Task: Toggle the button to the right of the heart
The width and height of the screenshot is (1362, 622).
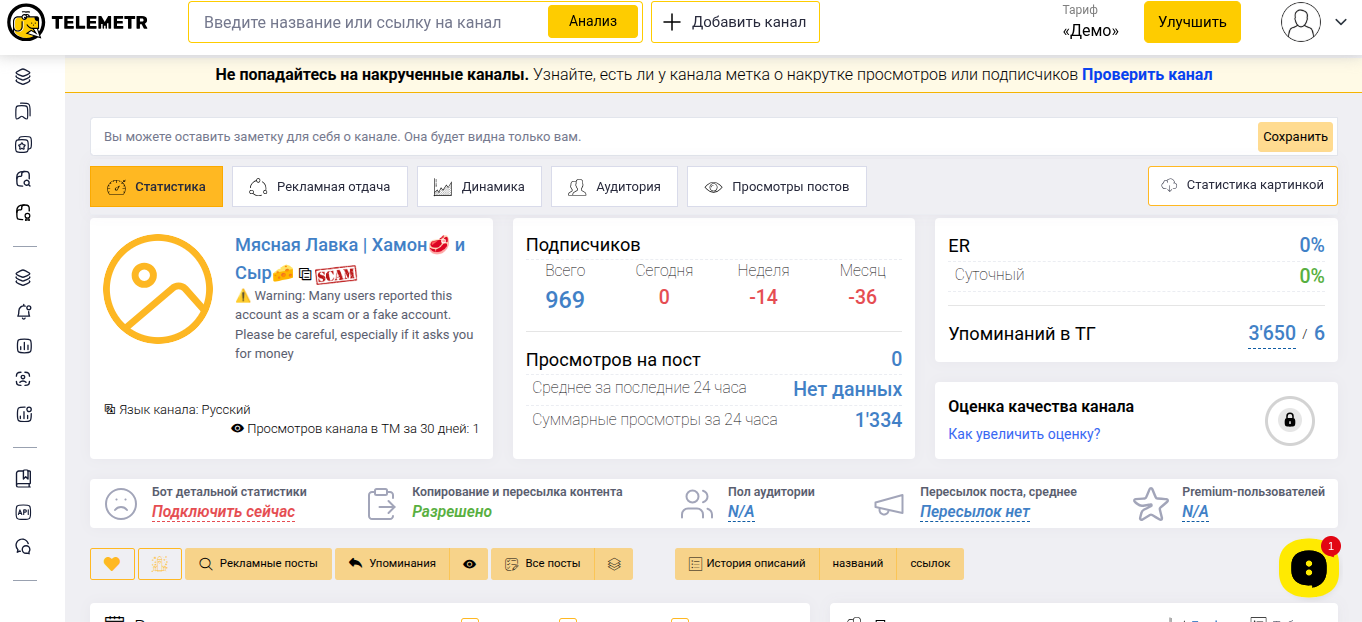Action: click(x=158, y=564)
